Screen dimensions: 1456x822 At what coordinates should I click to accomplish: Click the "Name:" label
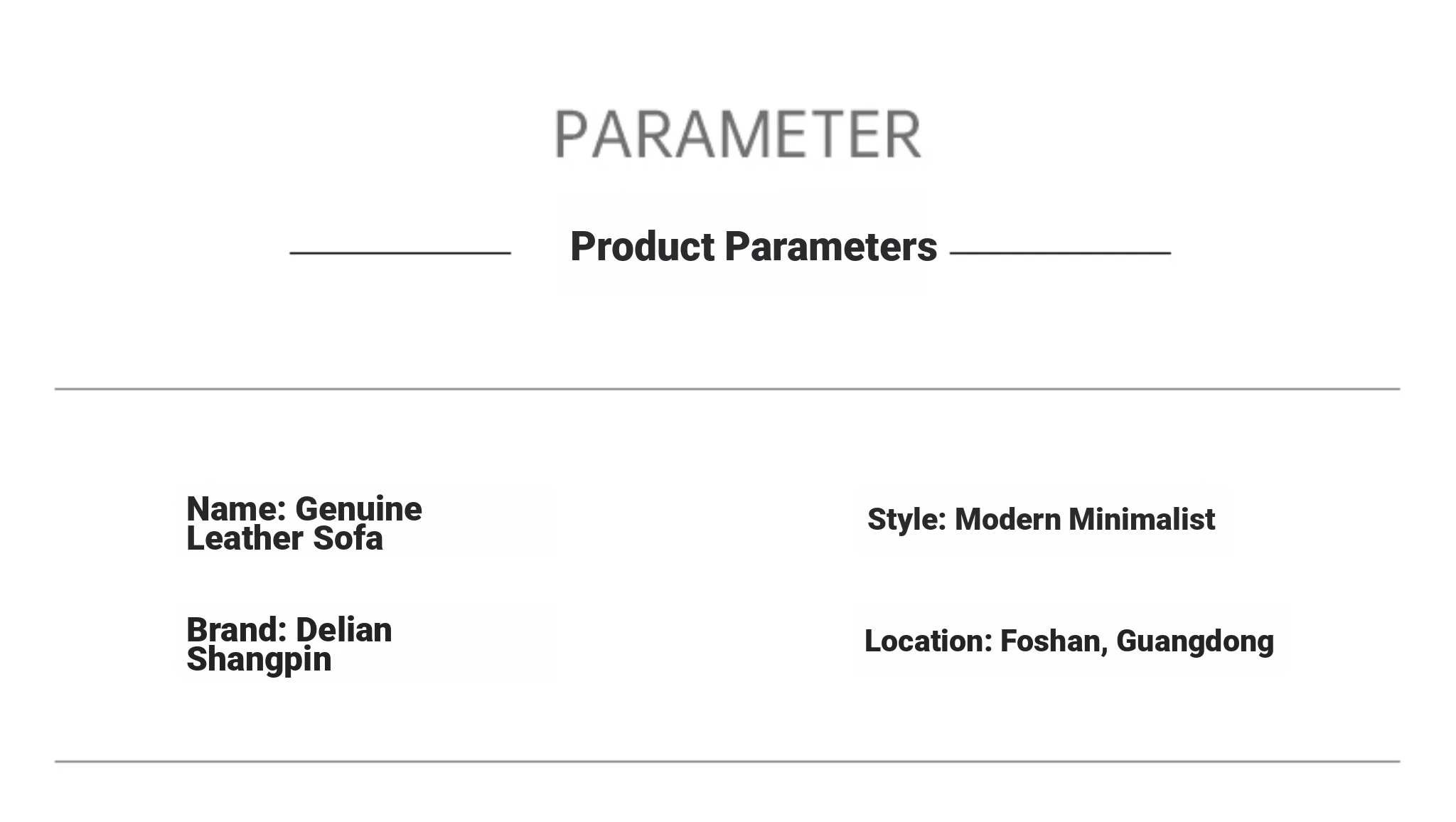tap(236, 509)
